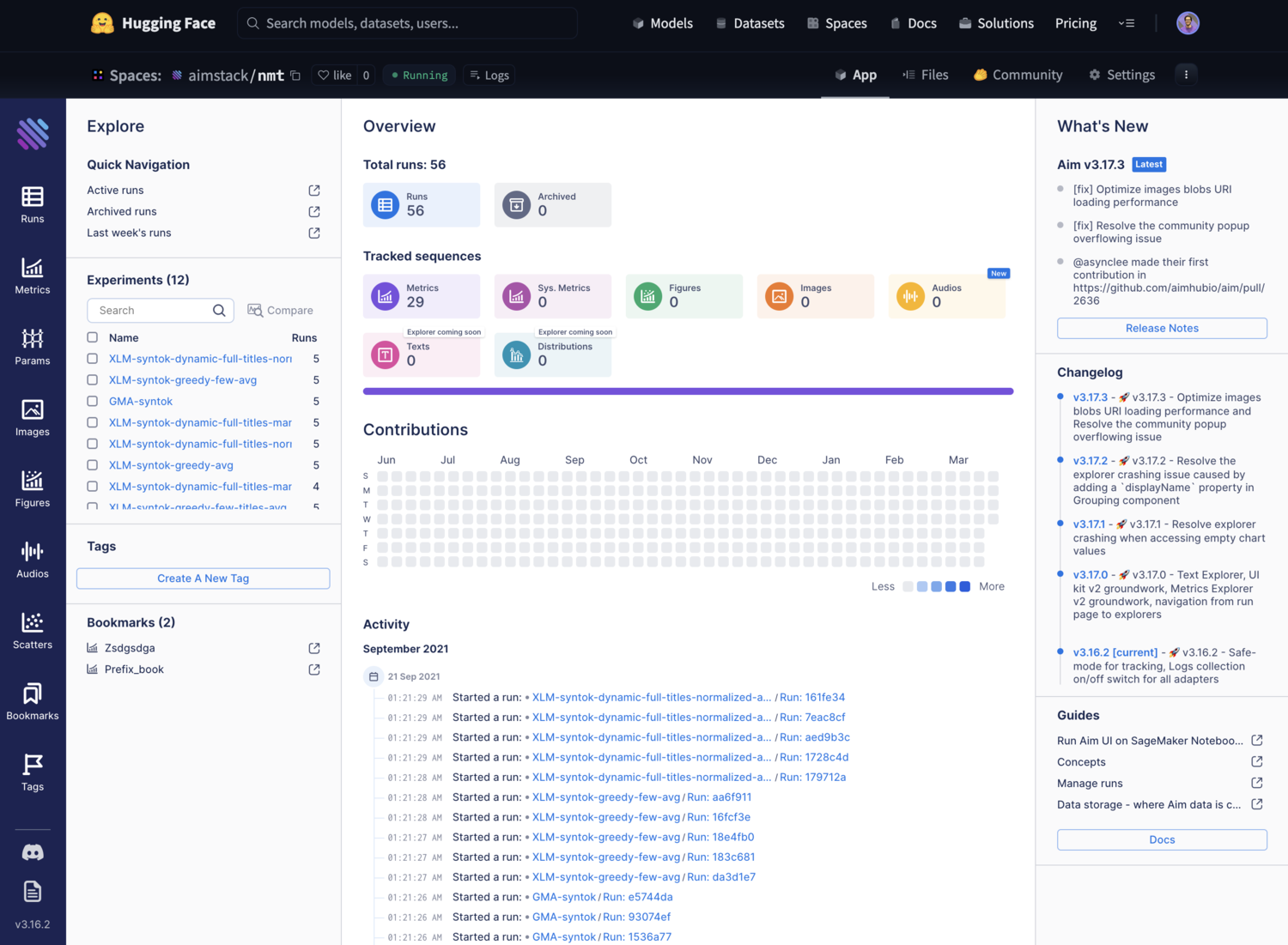
Task: Click the Compare button
Action: (x=280, y=311)
